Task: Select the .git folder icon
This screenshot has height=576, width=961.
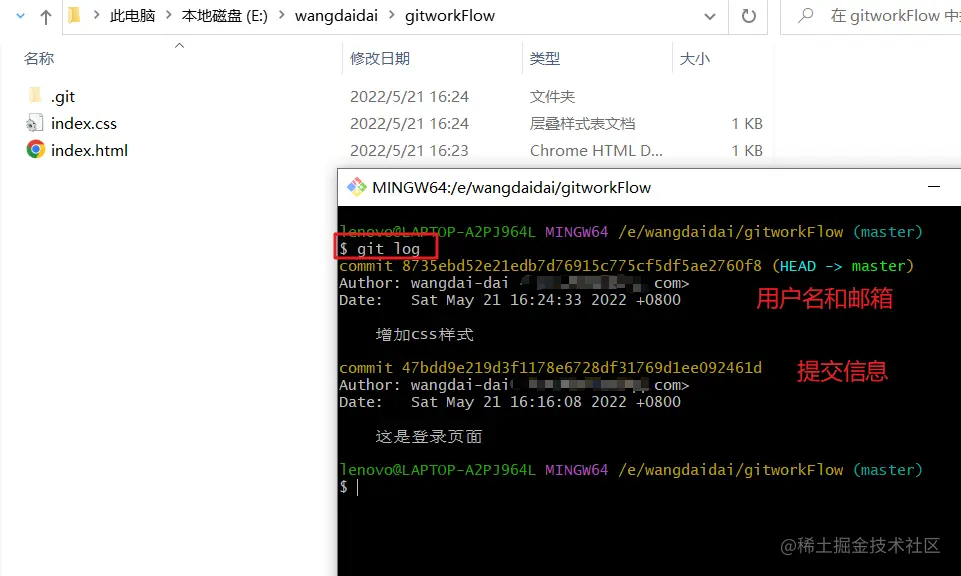Action: [x=35, y=96]
